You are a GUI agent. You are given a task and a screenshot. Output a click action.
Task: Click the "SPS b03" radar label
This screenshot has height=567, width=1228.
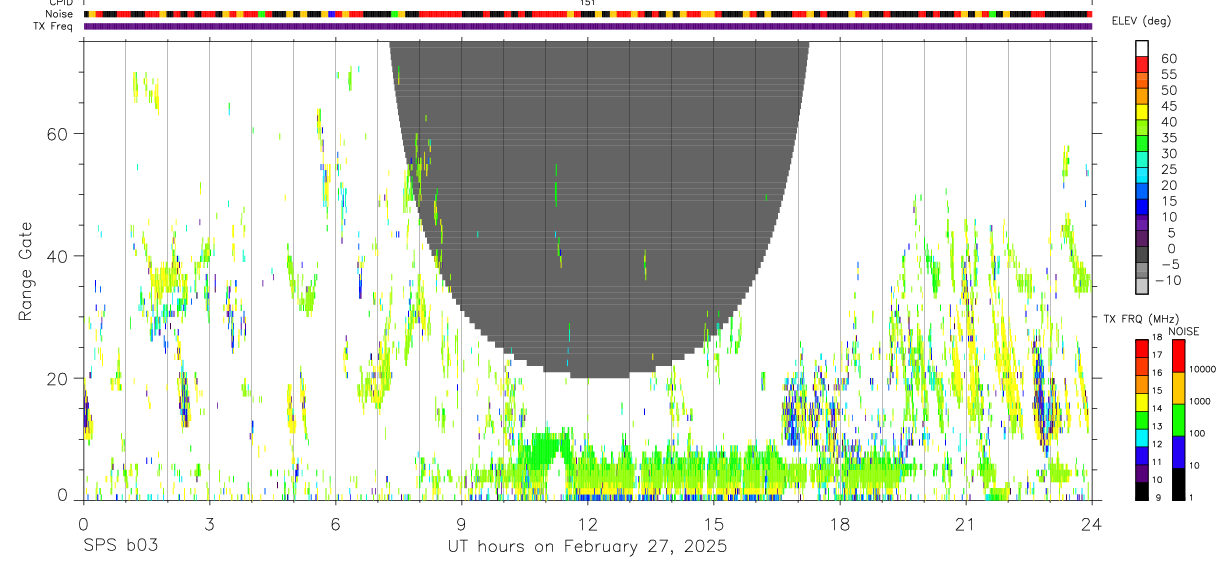coord(120,547)
